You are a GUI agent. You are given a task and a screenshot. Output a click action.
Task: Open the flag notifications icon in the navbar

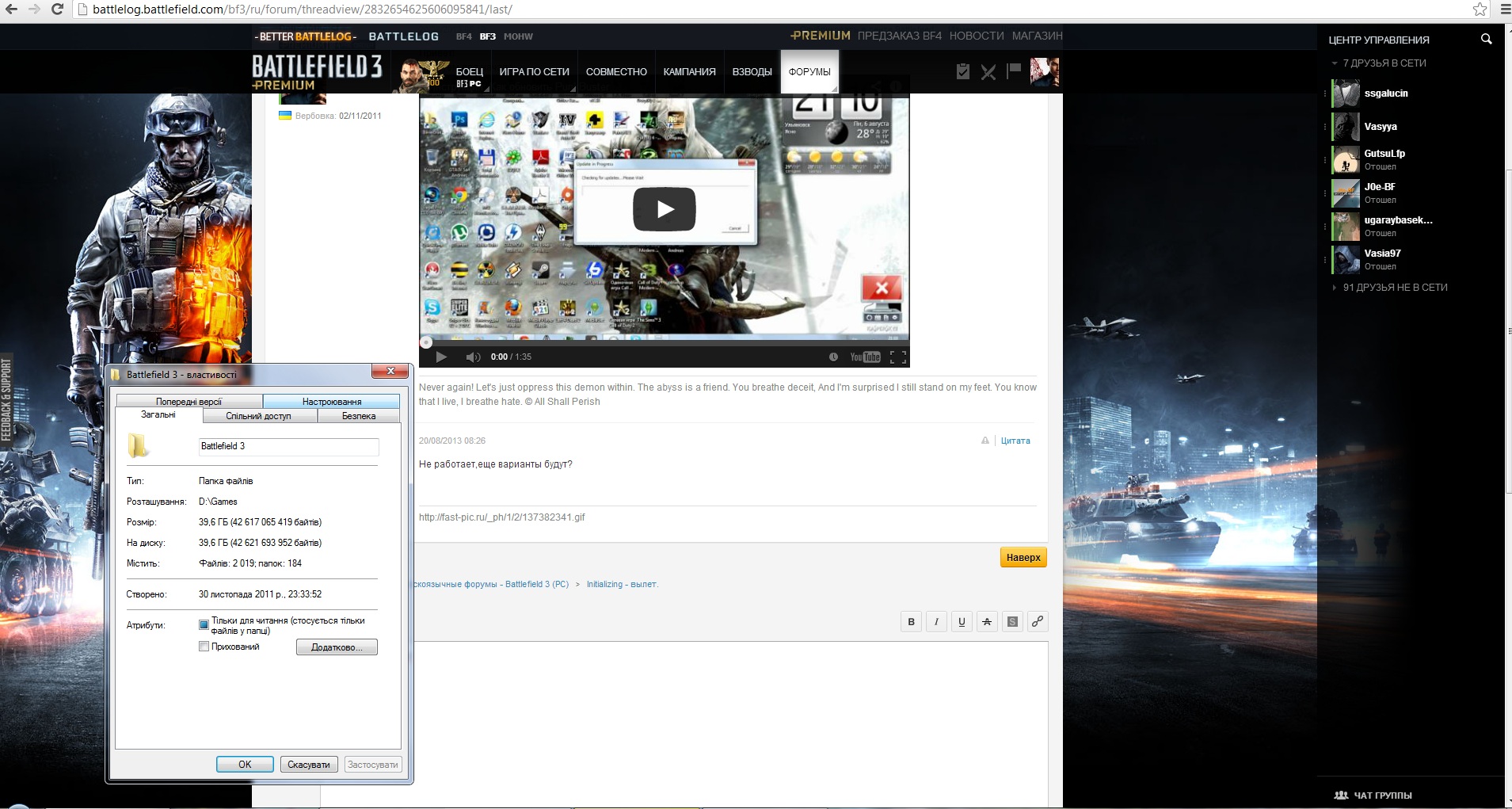(x=1013, y=71)
